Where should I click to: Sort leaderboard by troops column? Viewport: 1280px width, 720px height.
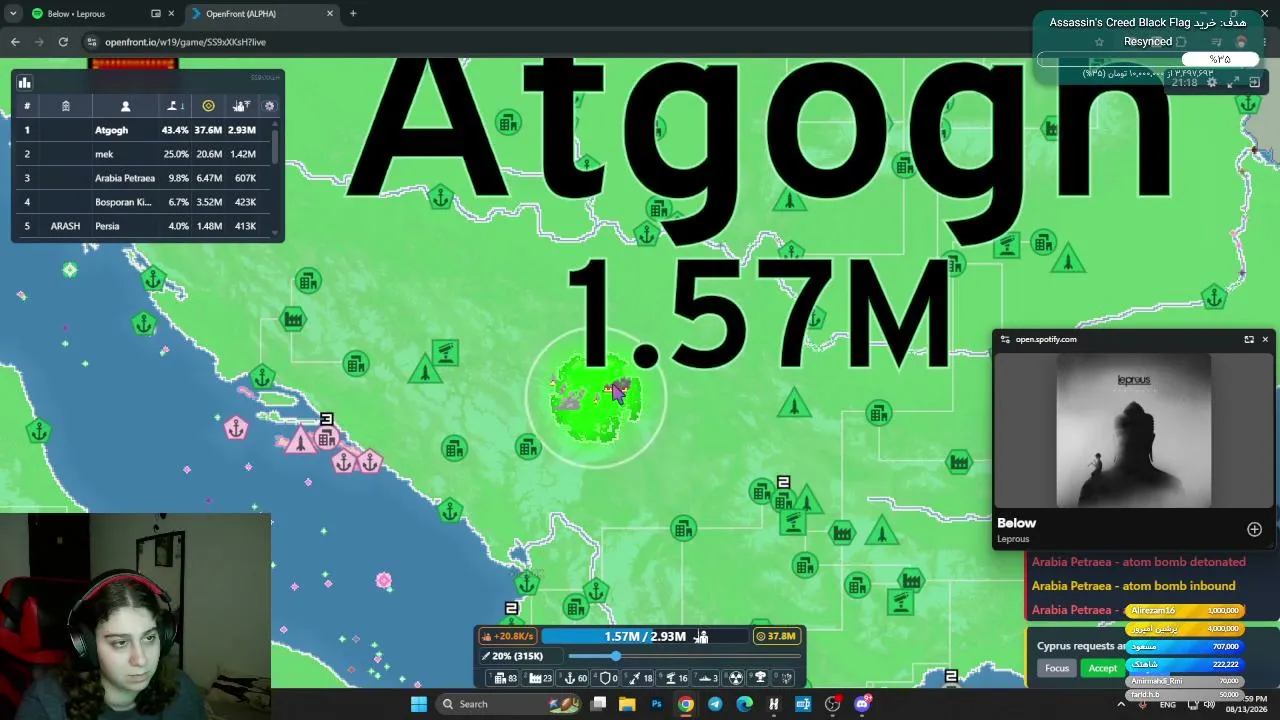(241, 106)
